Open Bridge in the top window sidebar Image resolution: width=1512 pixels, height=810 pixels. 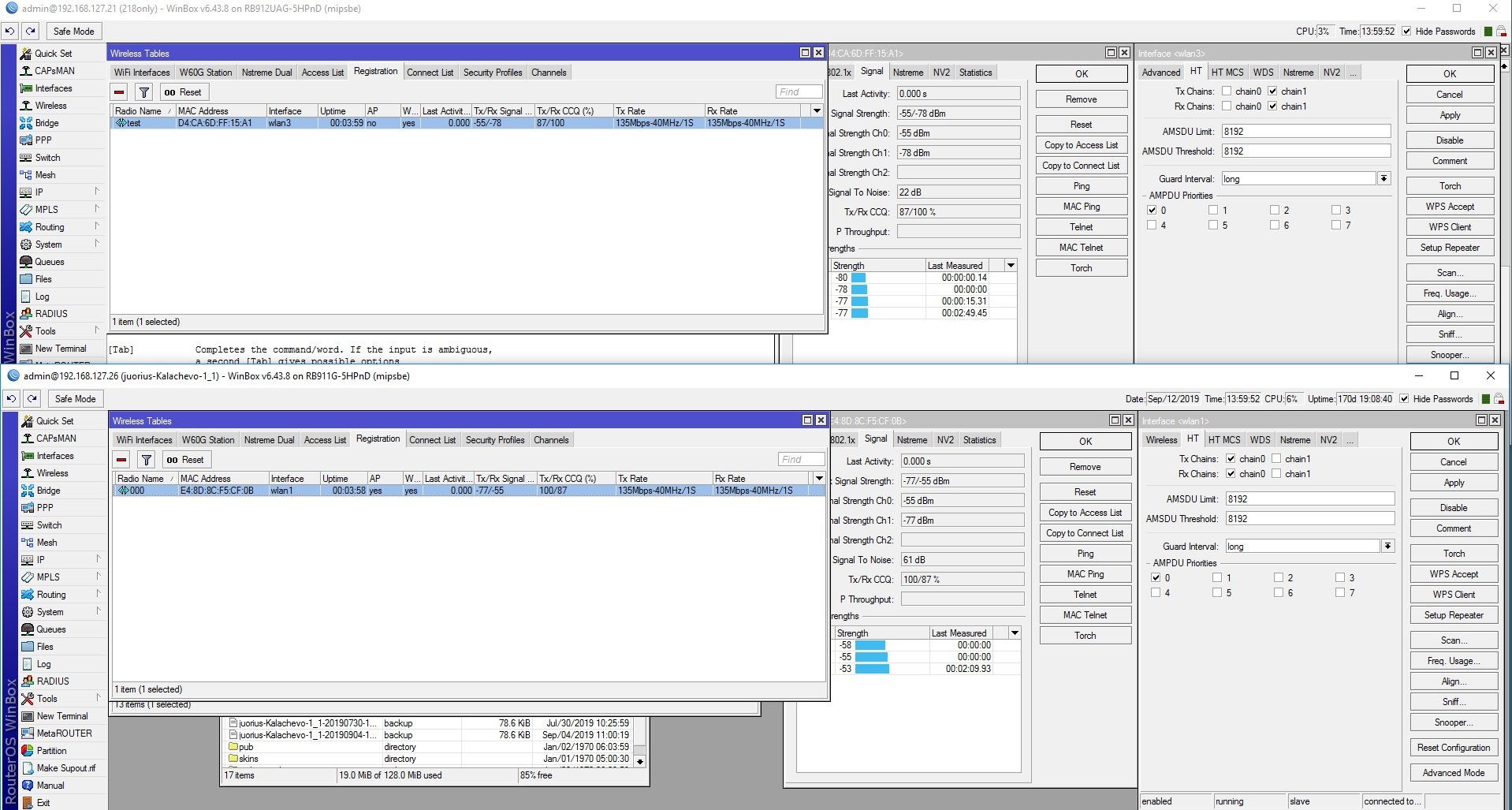(47, 123)
